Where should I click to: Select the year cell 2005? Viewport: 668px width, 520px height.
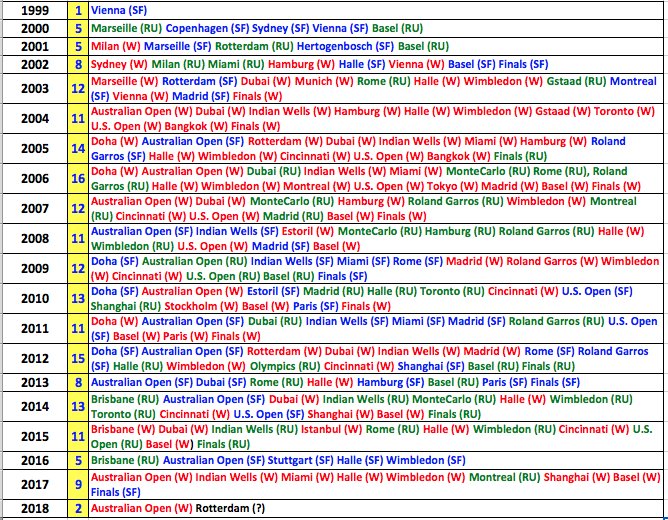35,148
